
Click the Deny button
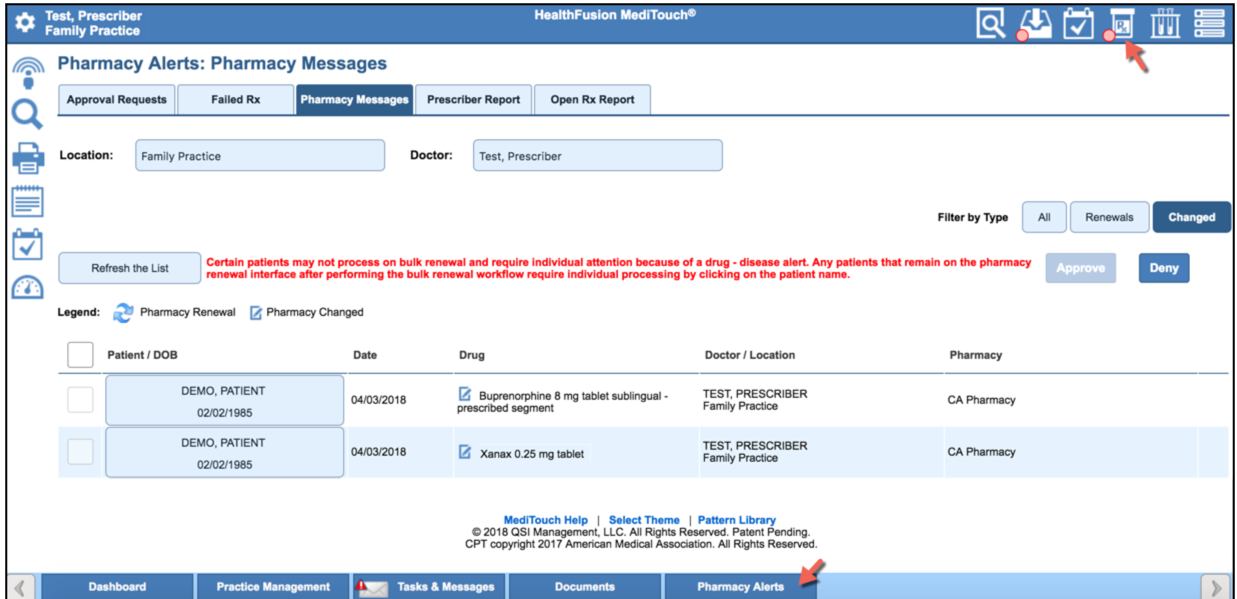coord(1163,267)
